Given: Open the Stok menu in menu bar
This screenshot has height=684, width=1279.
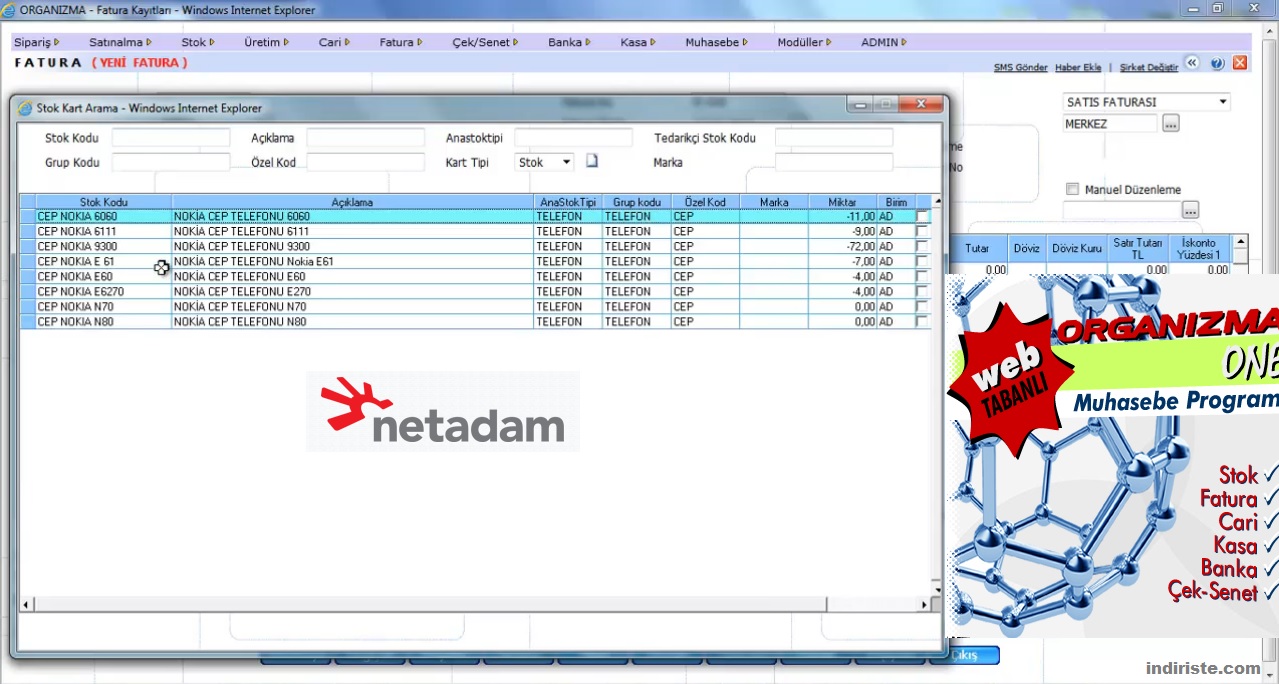Looking at the screenshot, I should point(198,42).
